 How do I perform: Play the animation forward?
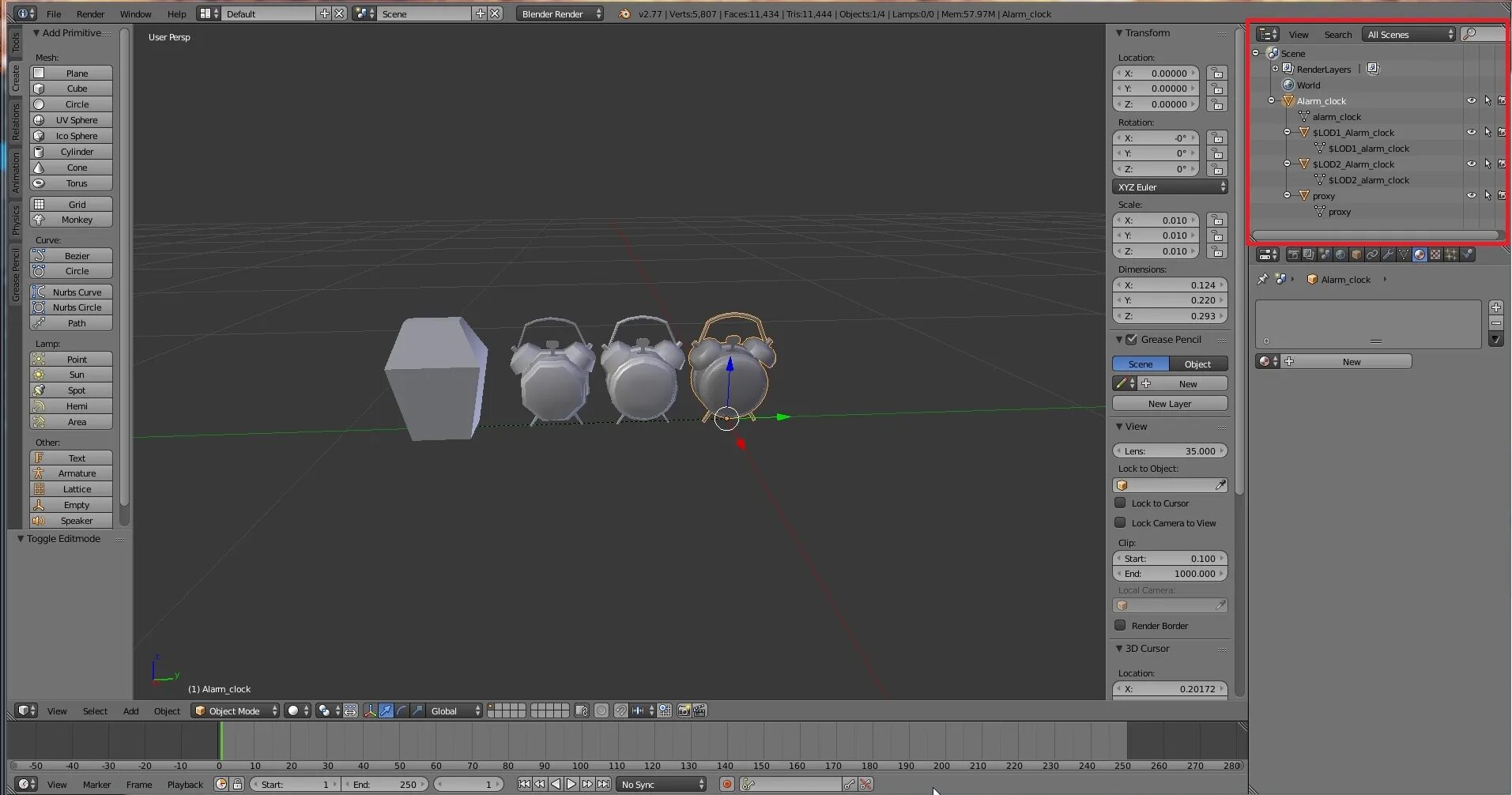tap(571, 784)
